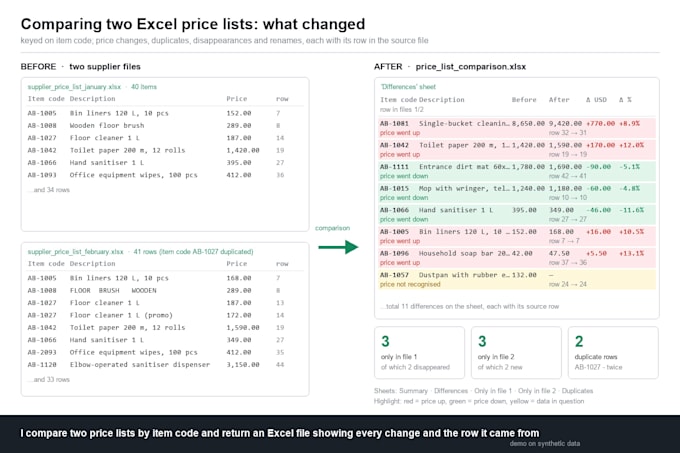Click the Δ USD column header
680x453 pixels.
click(596, 100)
